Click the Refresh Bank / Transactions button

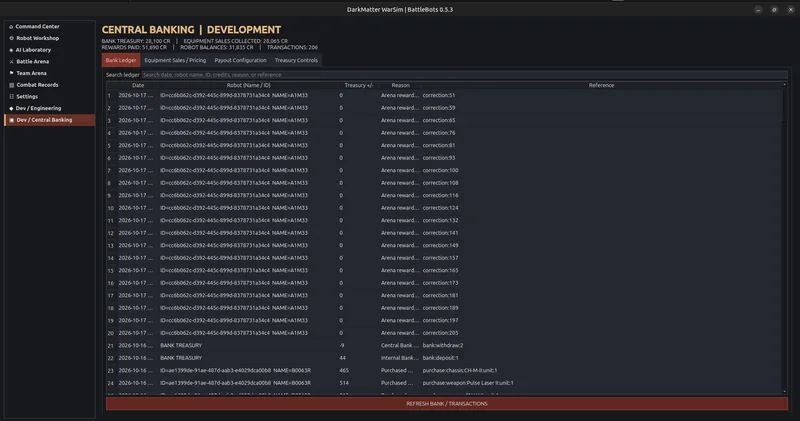(446, 404)
